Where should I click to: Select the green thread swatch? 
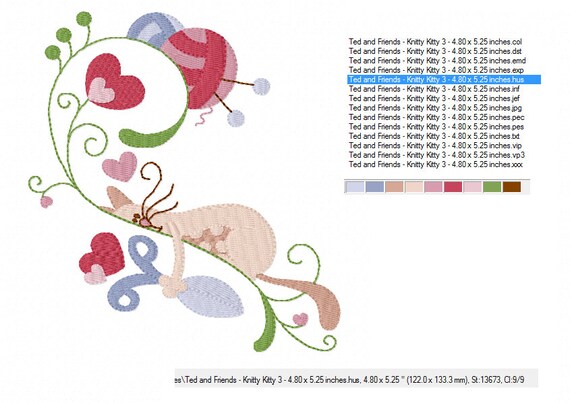pyautogui.click(x=492, y=187)
